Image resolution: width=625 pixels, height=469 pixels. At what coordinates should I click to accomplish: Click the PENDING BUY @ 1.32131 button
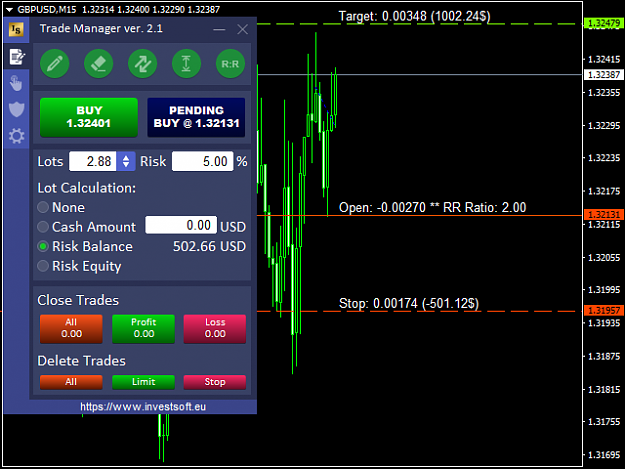coord(196,117)
